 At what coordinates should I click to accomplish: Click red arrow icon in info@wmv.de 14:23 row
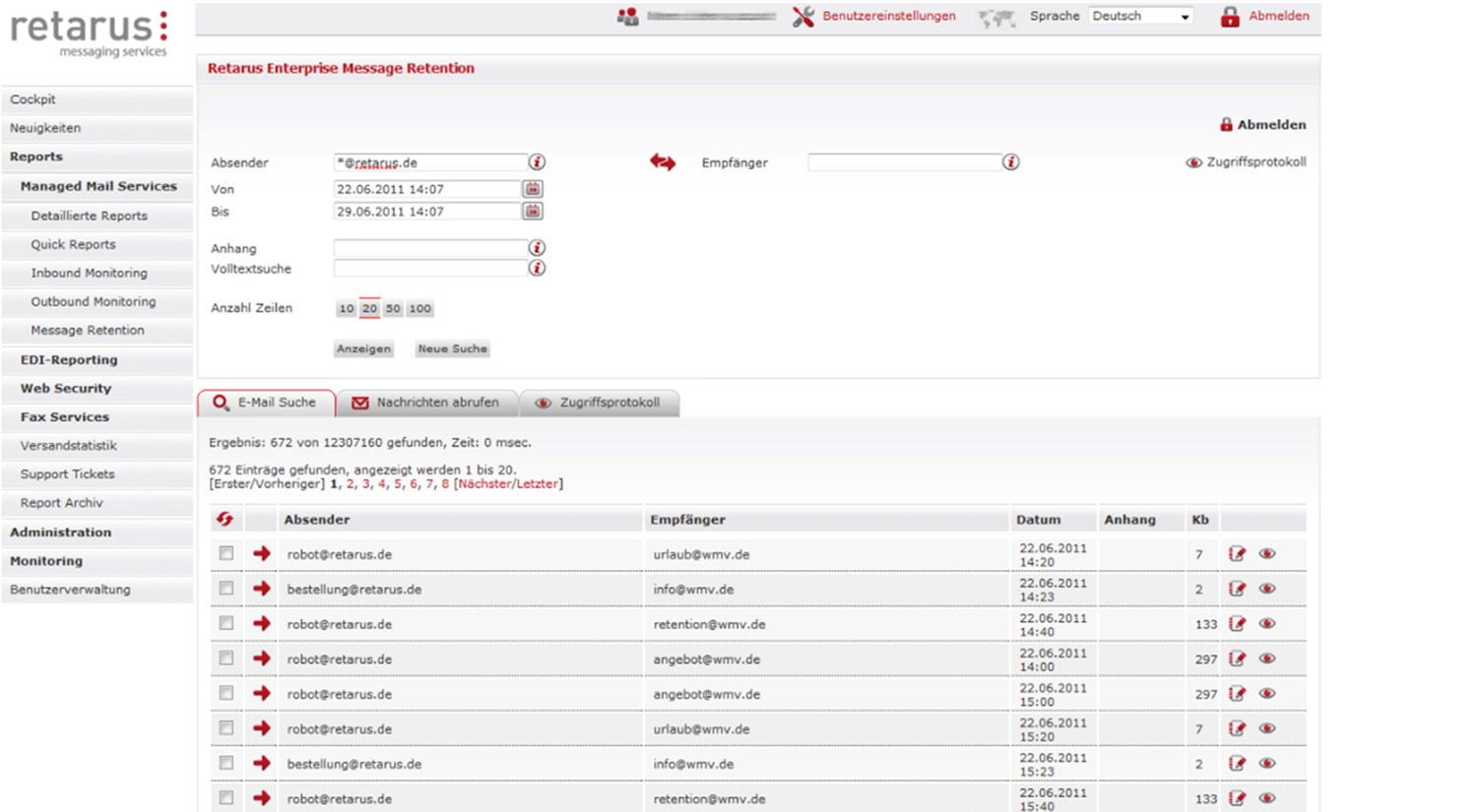click(261, 589)
